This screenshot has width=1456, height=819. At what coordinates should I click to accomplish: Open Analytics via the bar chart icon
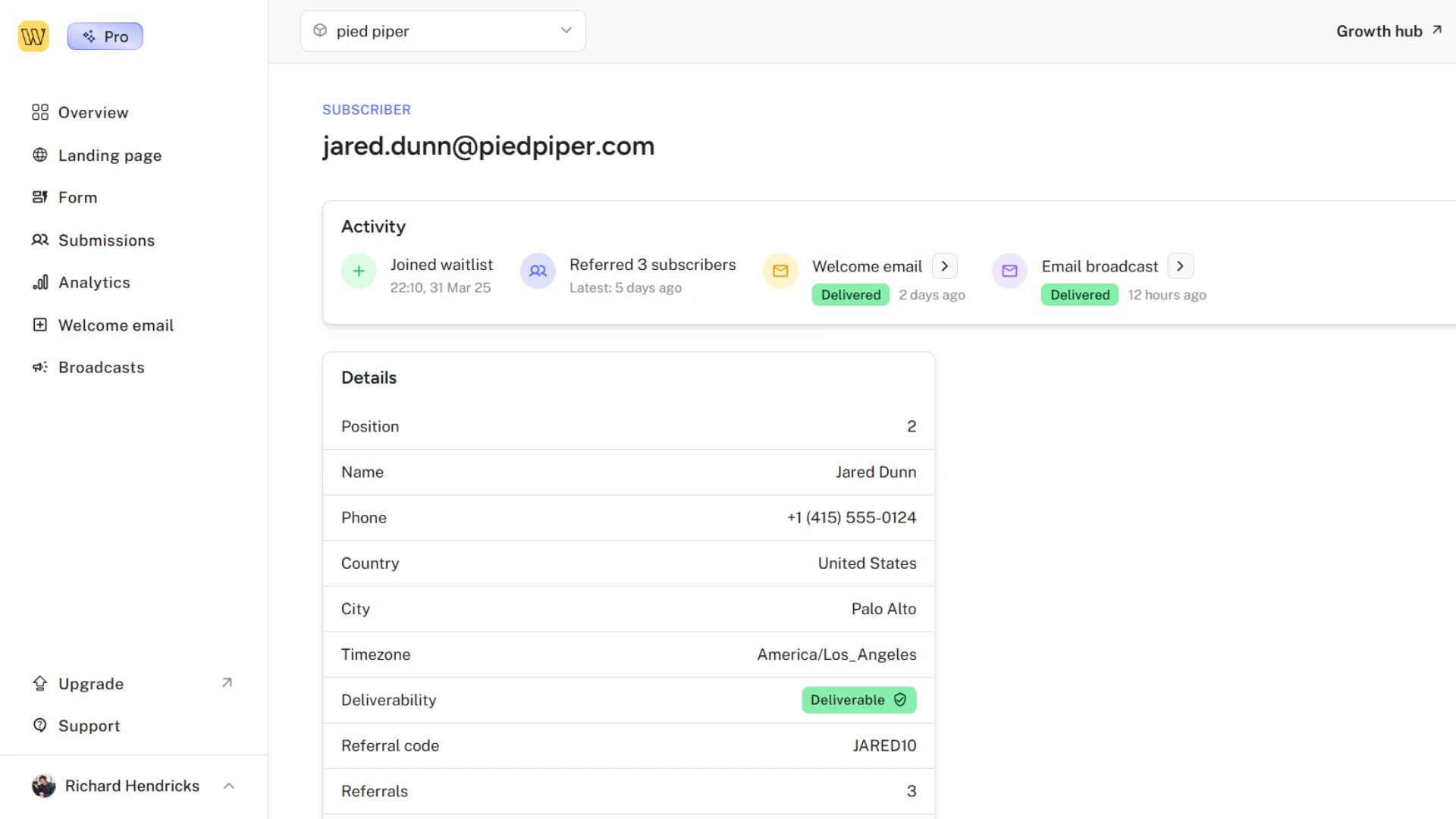point(40,282)
